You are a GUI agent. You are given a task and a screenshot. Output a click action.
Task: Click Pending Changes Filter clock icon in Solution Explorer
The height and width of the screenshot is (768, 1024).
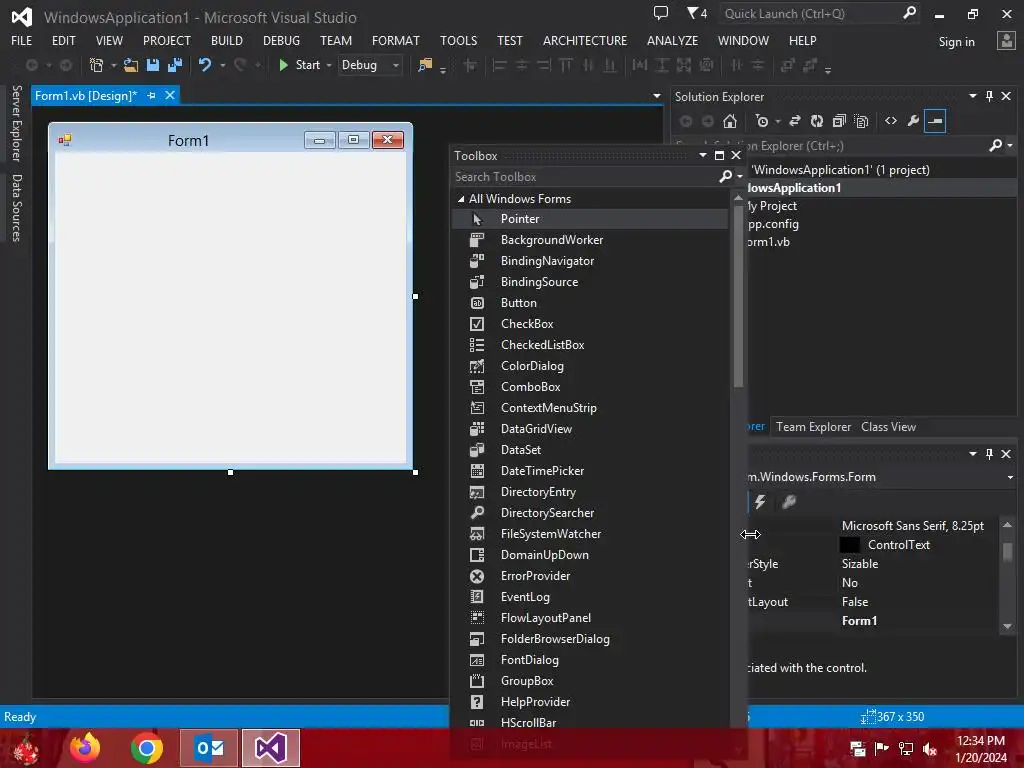click(x=761, y=121)
